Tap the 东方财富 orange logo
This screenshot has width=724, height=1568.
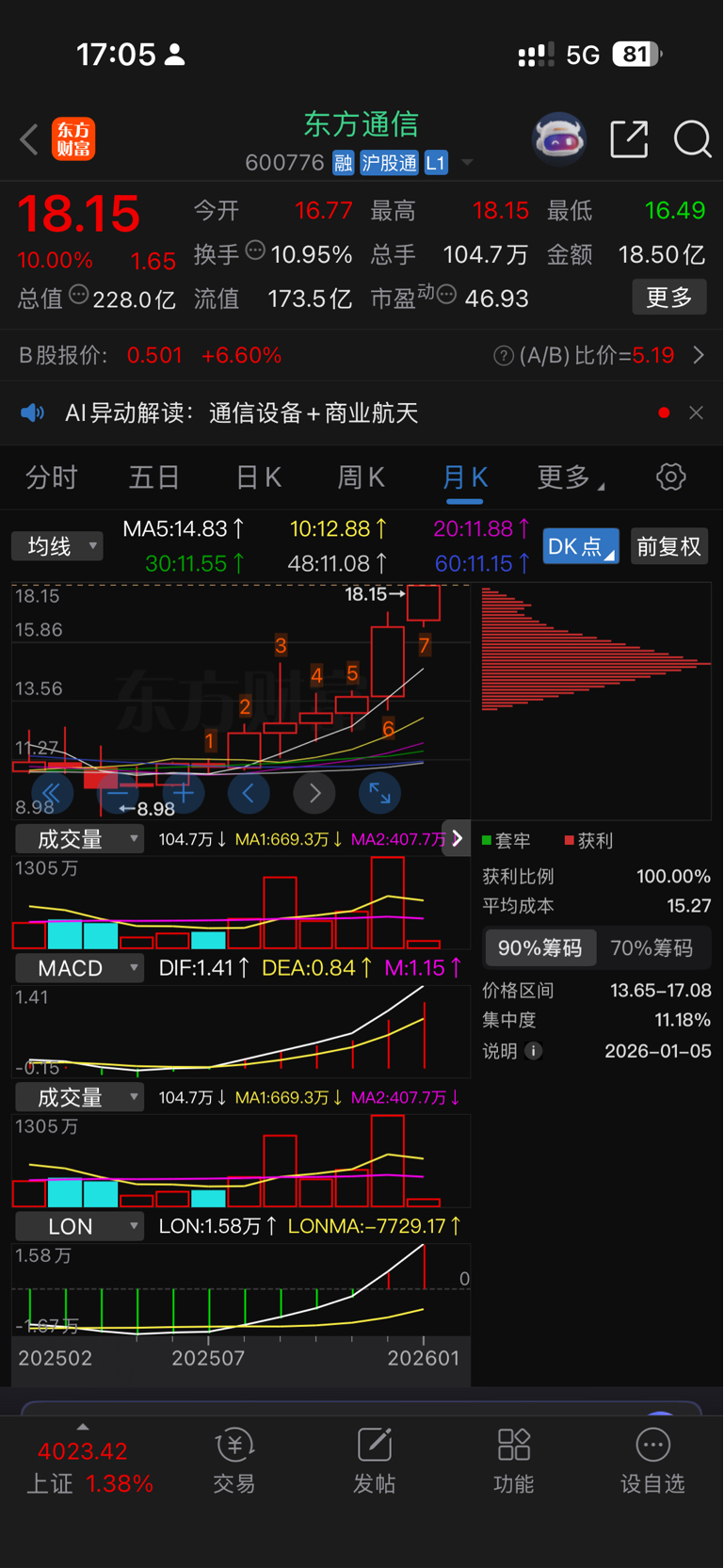(73, 139)
